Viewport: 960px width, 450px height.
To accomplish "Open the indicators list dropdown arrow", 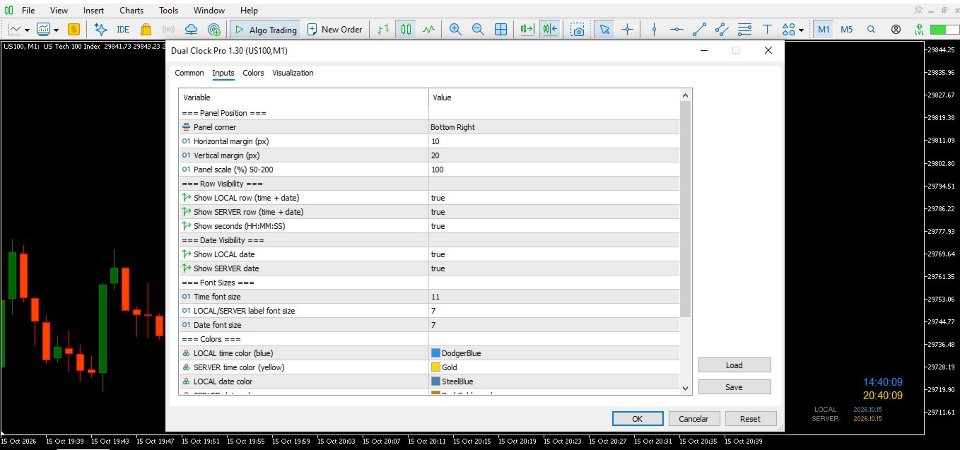I will tap(56, 29).
